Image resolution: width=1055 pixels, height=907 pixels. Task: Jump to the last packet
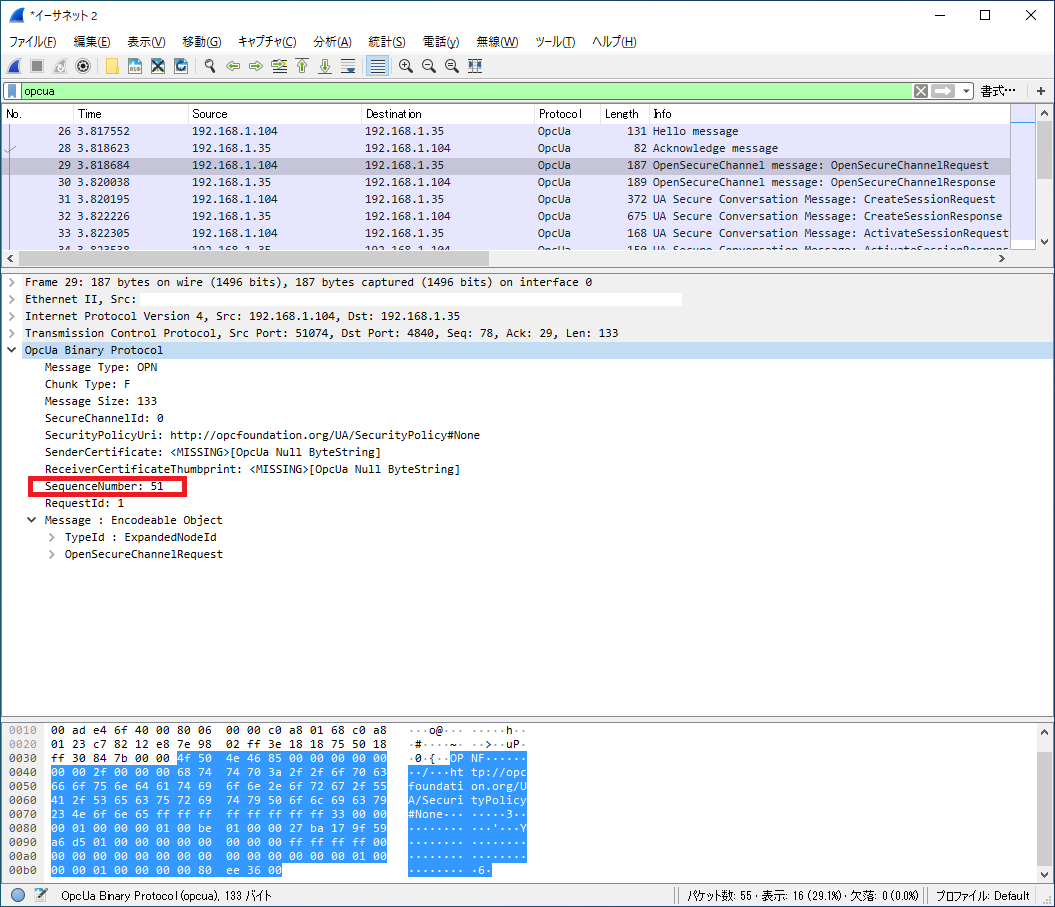[325, 66]
